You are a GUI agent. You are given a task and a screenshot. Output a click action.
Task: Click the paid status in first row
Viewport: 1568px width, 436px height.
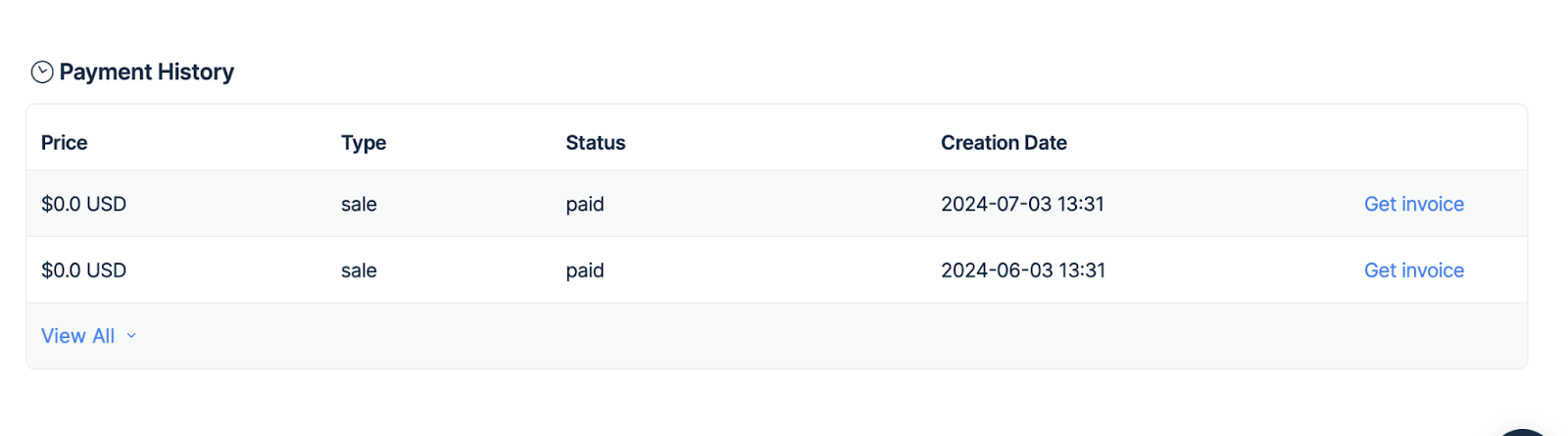[x=585, y=204]
